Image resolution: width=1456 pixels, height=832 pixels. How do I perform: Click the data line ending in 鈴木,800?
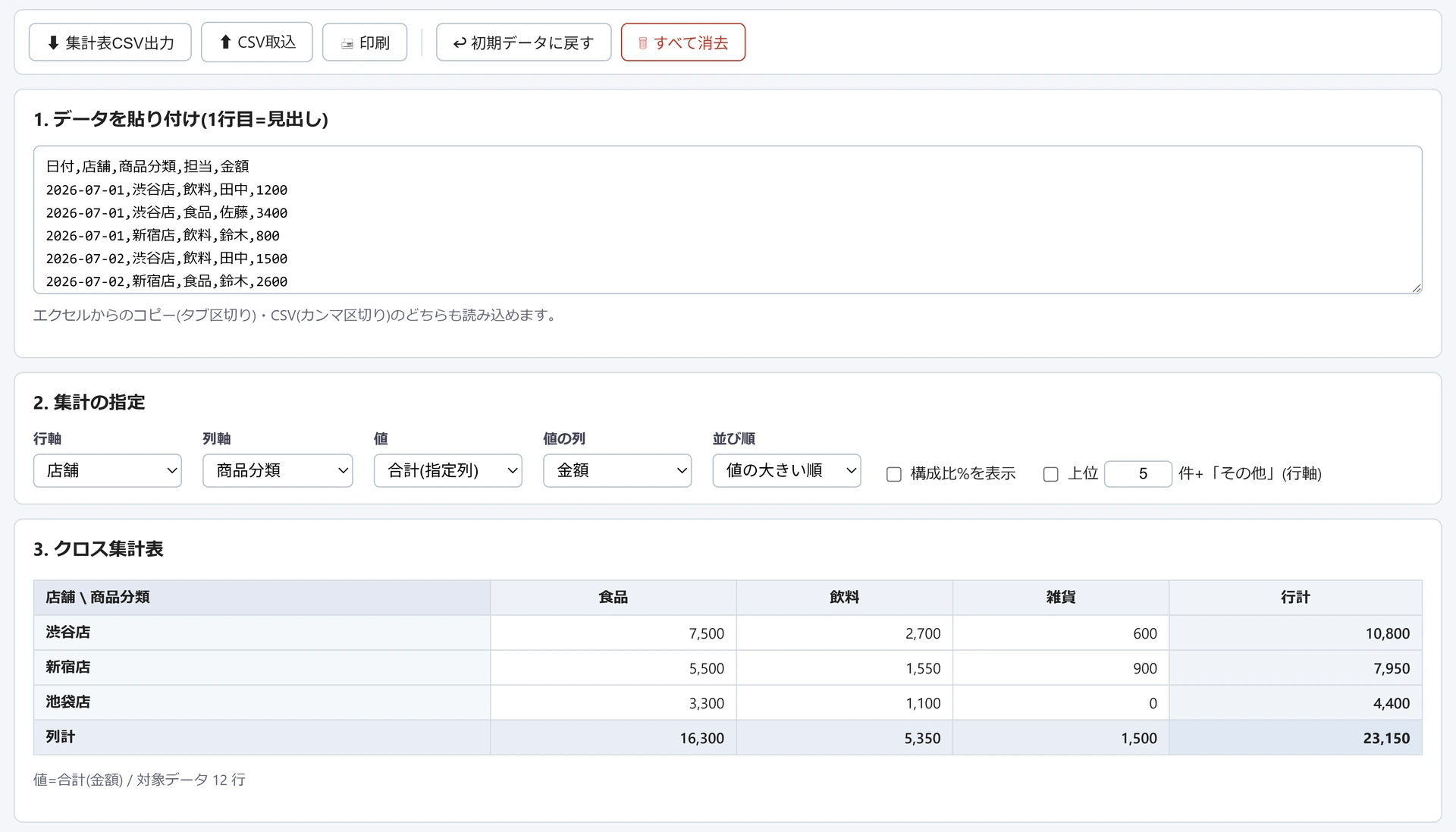pyautogui.click(x=162, y=235)
